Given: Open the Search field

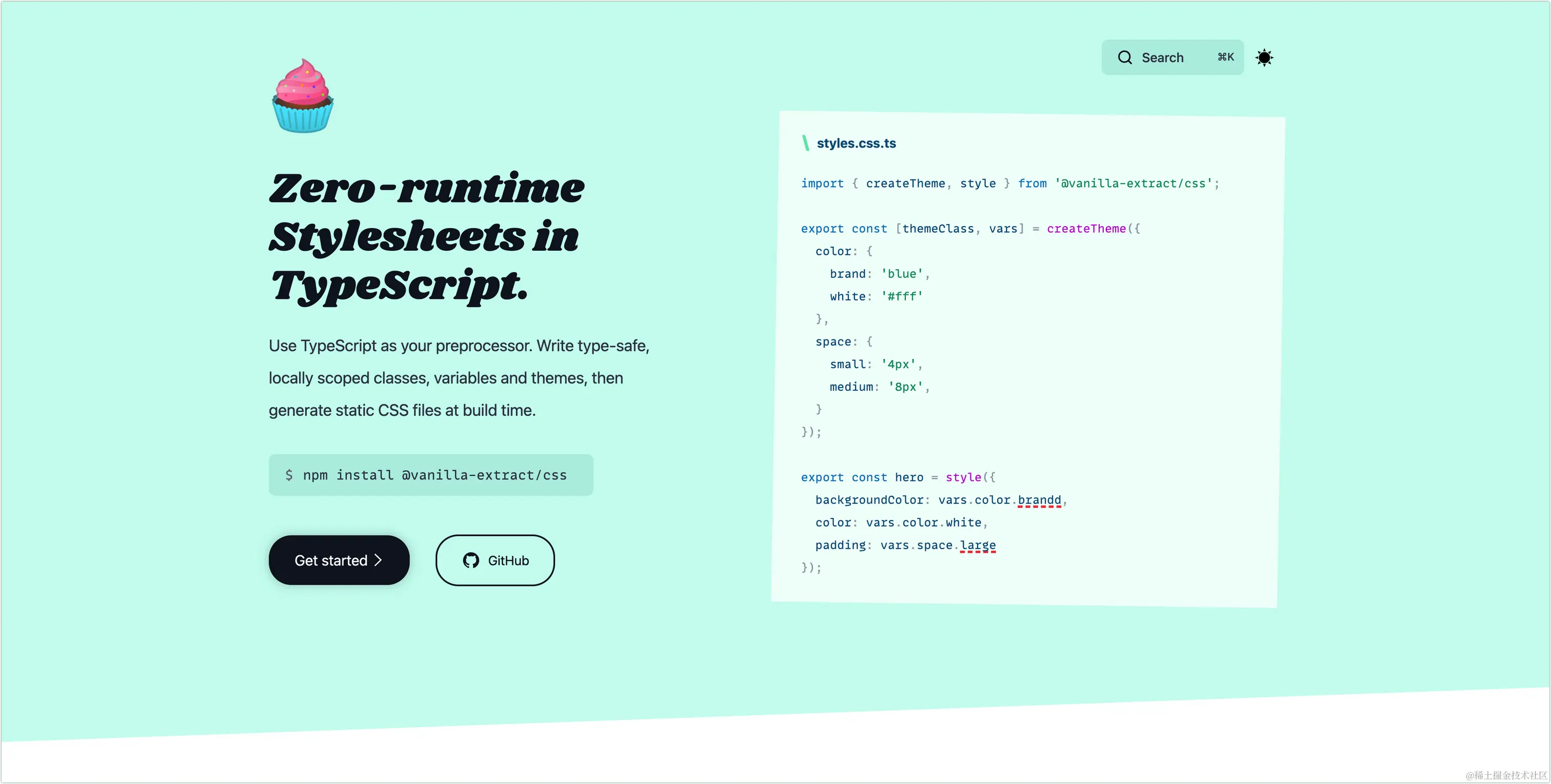Looking at the screenshot, I should click(x=1172, y=57).
